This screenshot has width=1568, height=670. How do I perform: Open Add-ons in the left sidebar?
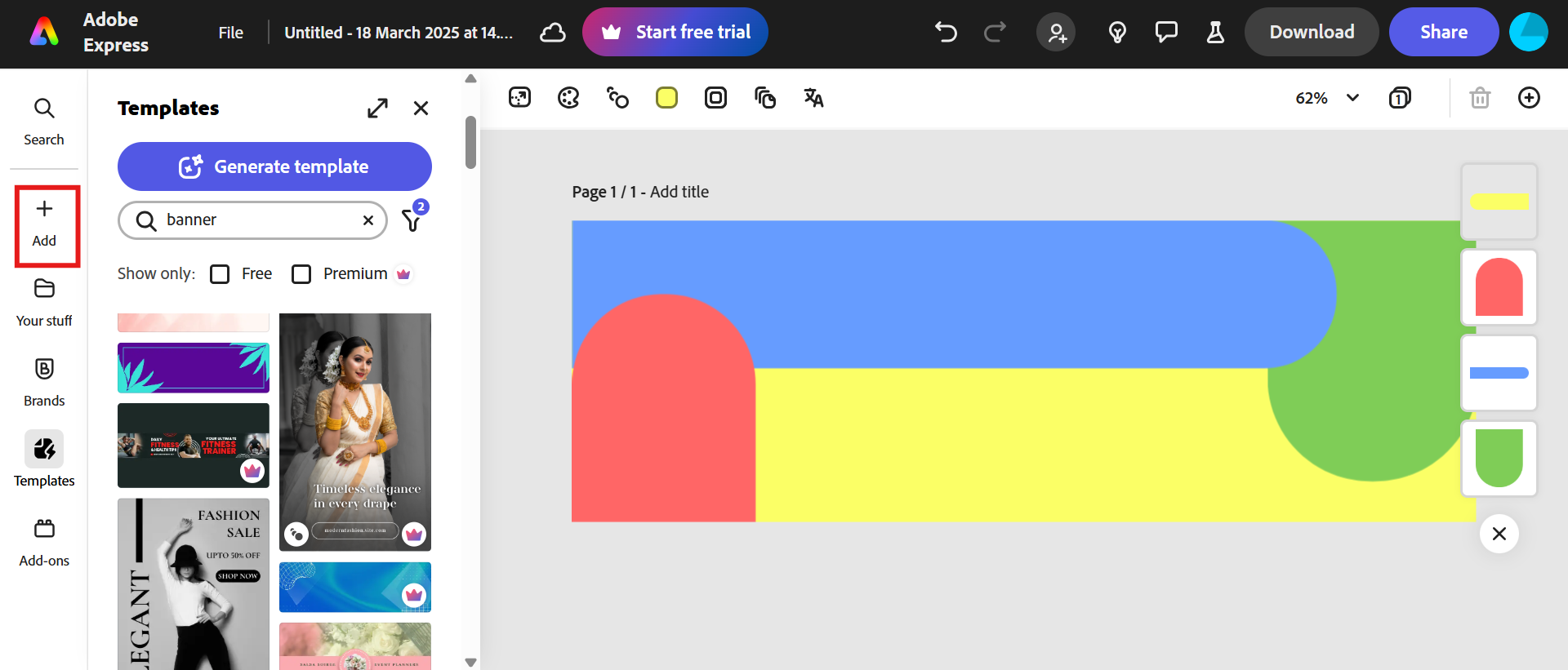pos(44,540)
